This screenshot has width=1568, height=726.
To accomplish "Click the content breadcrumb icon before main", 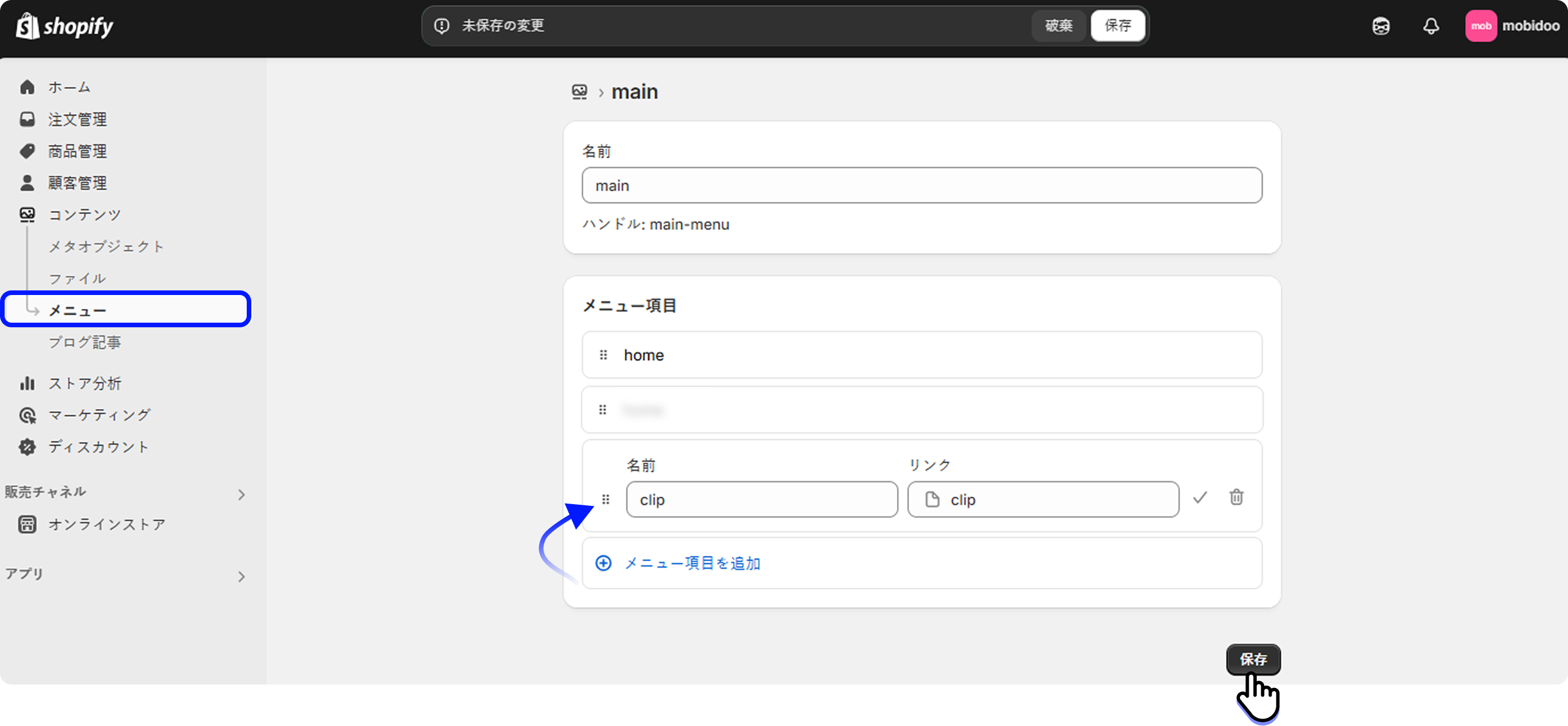I will coord(579,92).
